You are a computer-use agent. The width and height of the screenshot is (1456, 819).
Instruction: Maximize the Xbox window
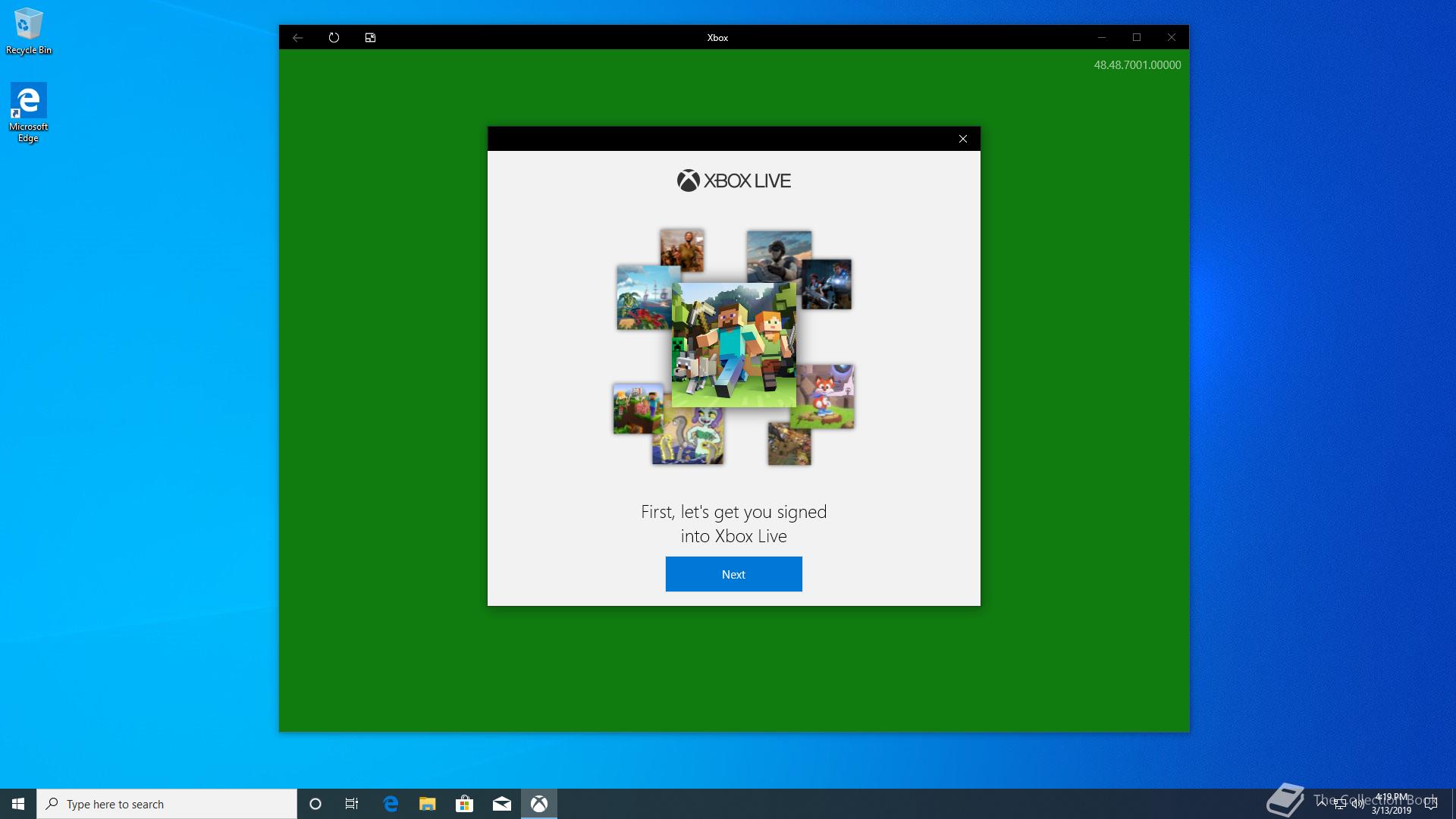(1136, 37)
